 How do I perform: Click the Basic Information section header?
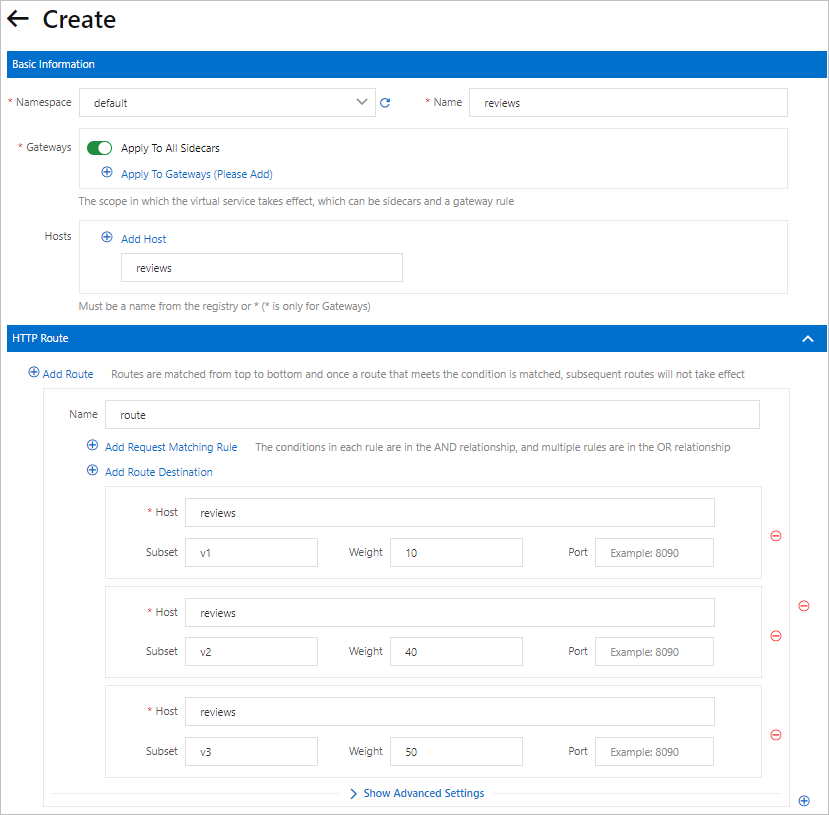tap(417, 64)
